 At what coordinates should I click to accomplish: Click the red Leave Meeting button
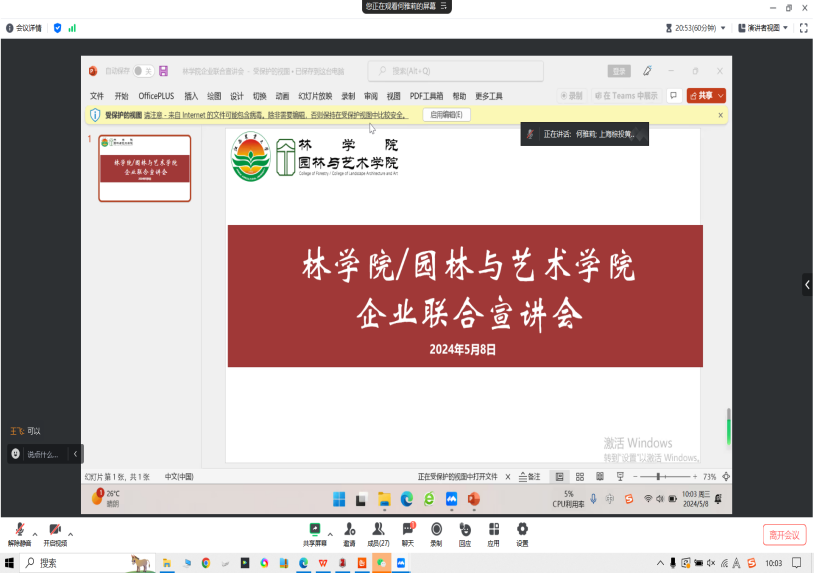(x=783, y=535)
